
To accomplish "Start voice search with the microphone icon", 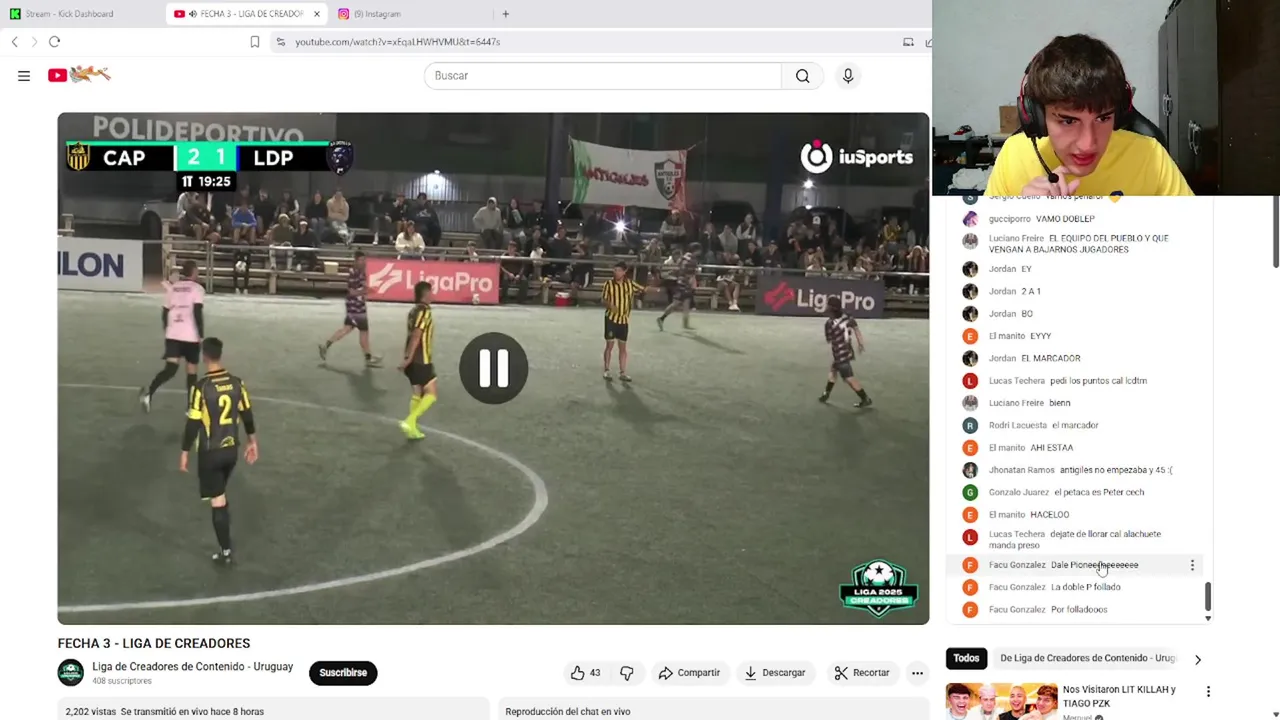I will click(x=848, y=76).
